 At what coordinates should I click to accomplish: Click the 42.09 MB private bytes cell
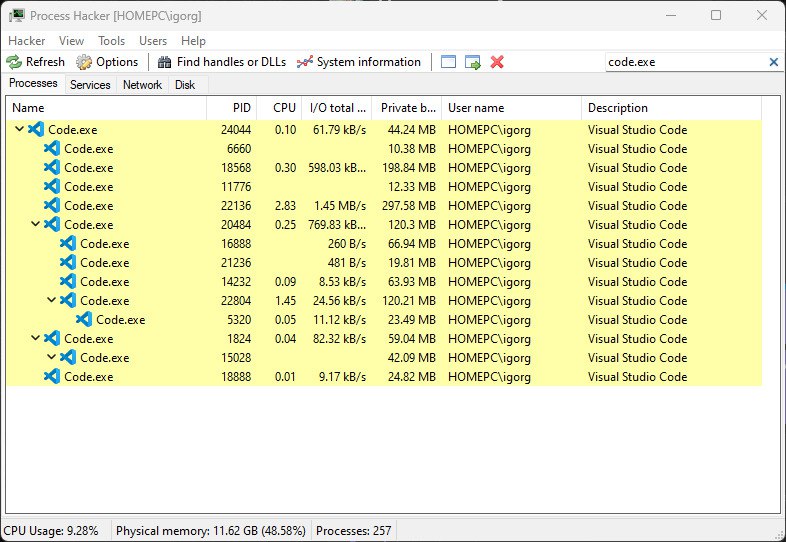coord(412,357)
